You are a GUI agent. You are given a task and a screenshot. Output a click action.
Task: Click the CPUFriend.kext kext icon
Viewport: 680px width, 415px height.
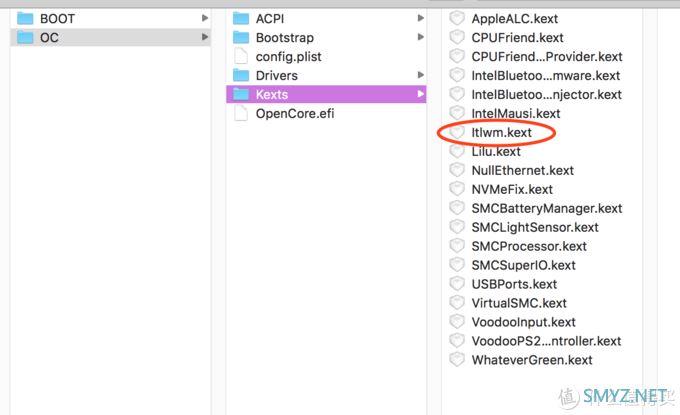457,38
